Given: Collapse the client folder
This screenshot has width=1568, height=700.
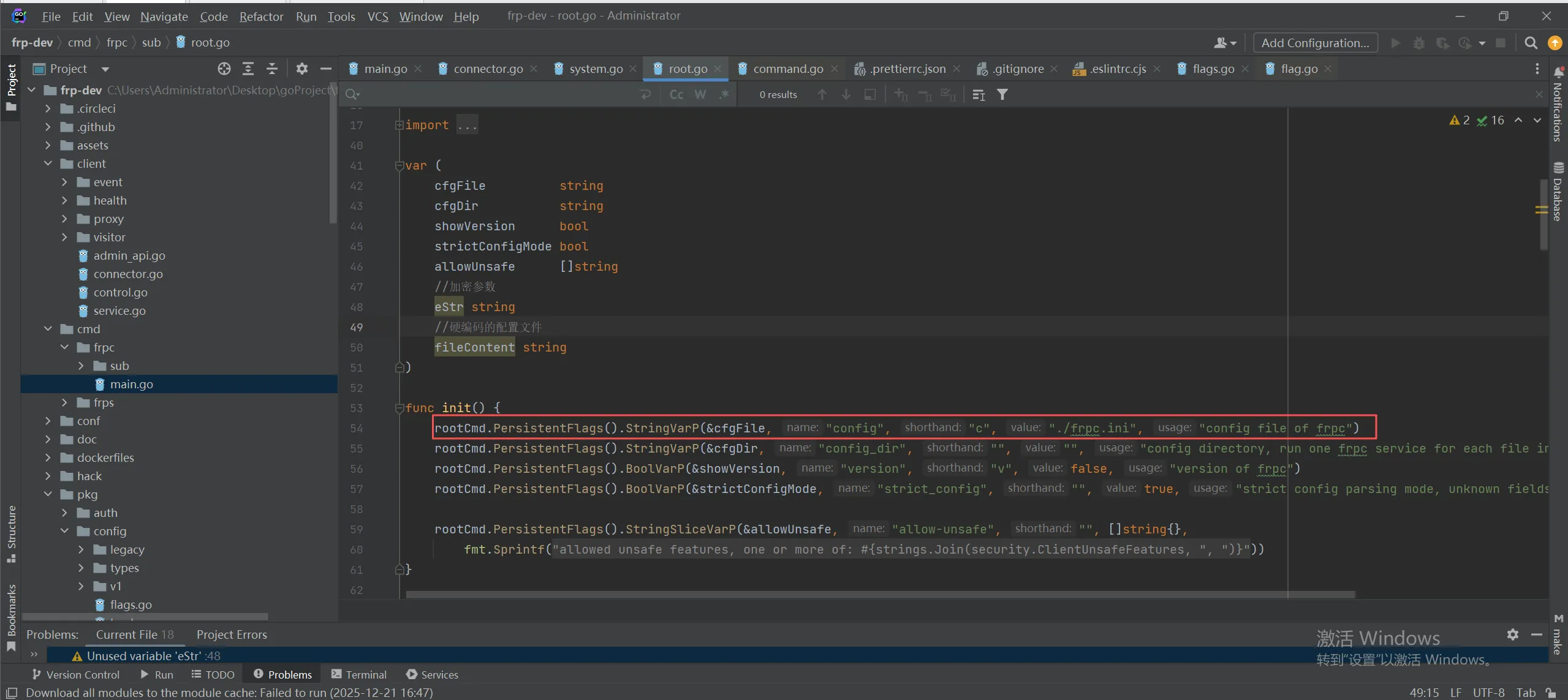Looking at the screenshot, I should pyautogui.click(x=48, y=164).
